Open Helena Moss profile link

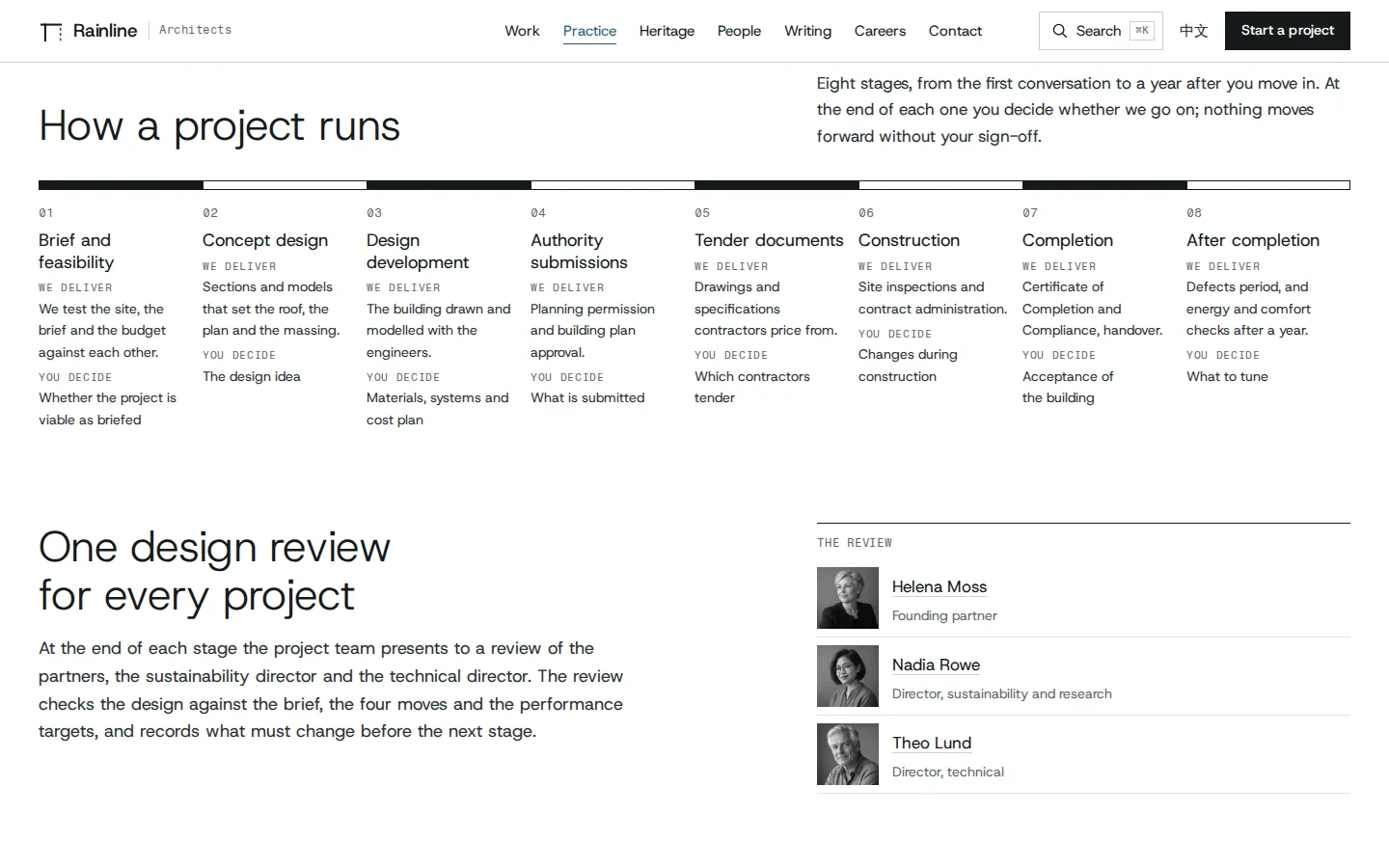tap(939, 586)
